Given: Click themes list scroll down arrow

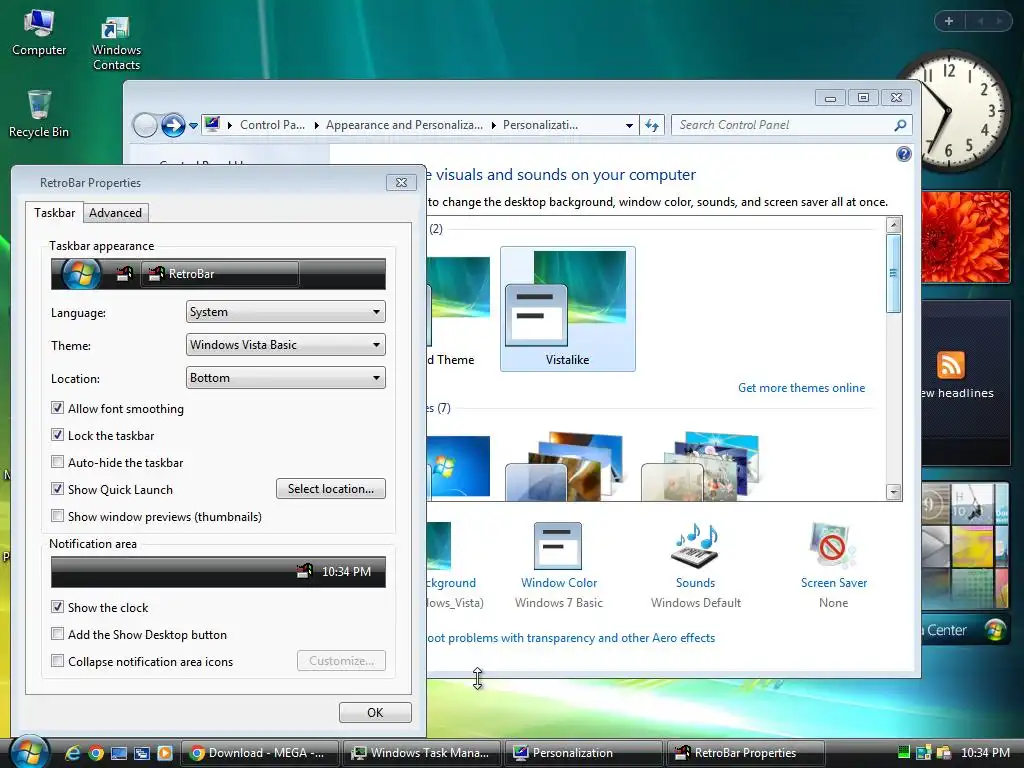Looking at the screenshot, I should (893, 492).
